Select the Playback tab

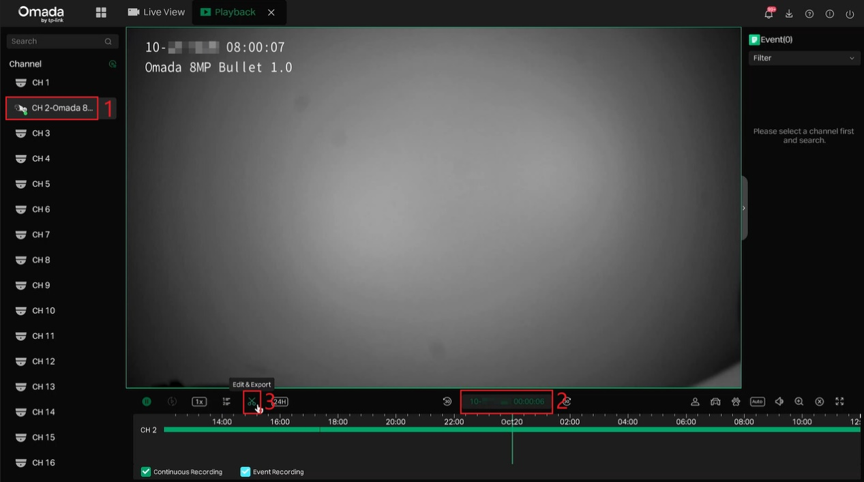pos(228,12)
